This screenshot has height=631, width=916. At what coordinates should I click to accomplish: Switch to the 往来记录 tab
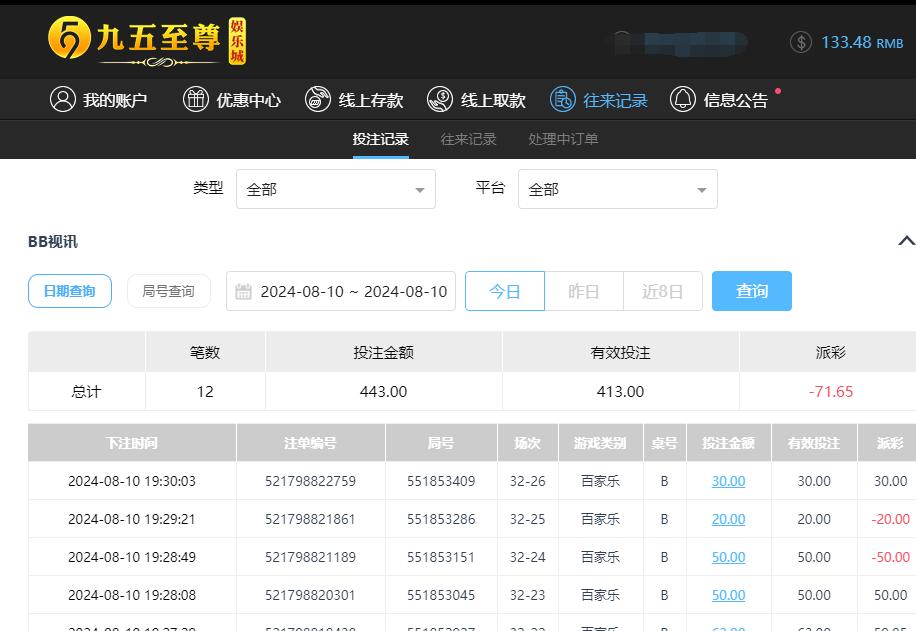click(x=466, y=139)
